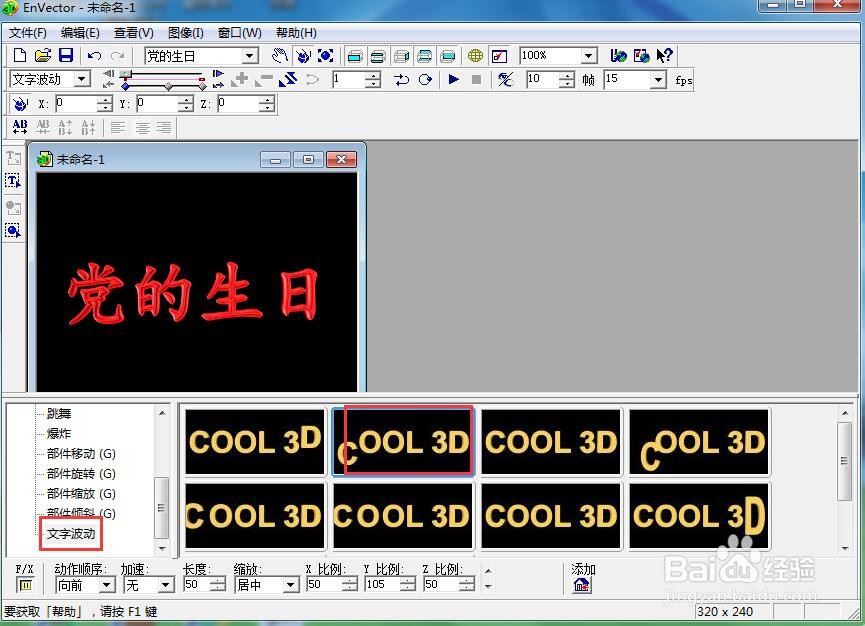Click the first display mode toolbar icon
This screenshot has width=865, height=626.
[355, 56]
